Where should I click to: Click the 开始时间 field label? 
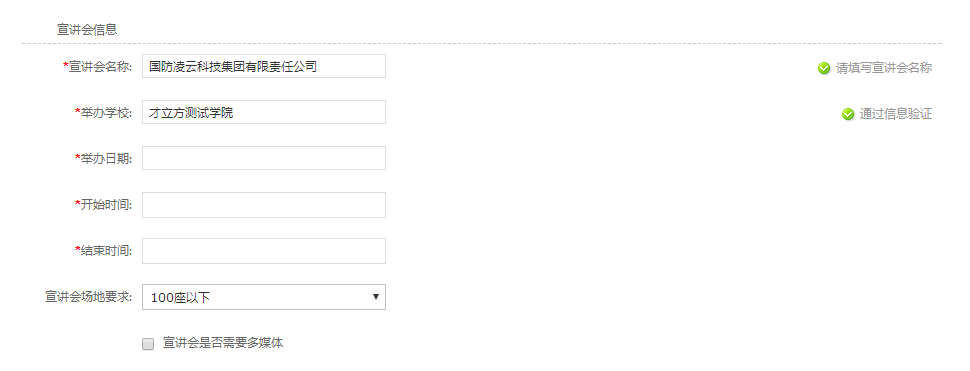104,205
